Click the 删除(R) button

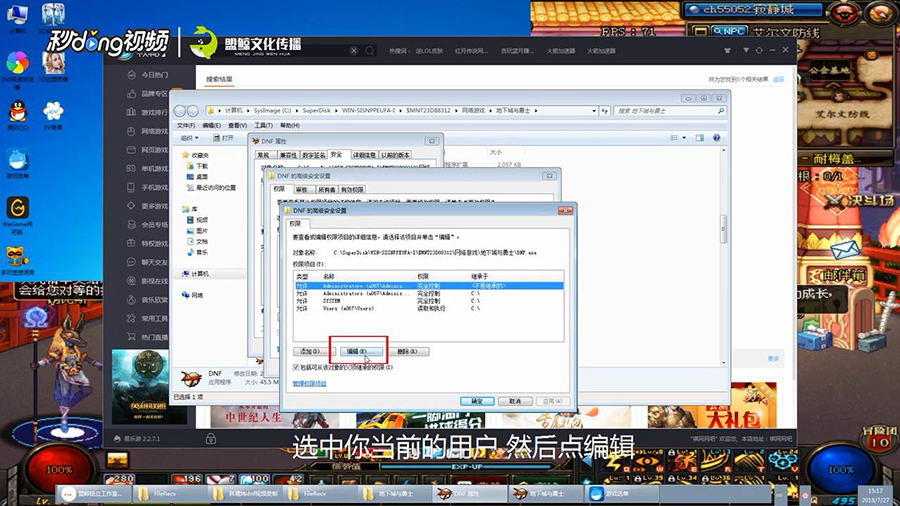408,352
